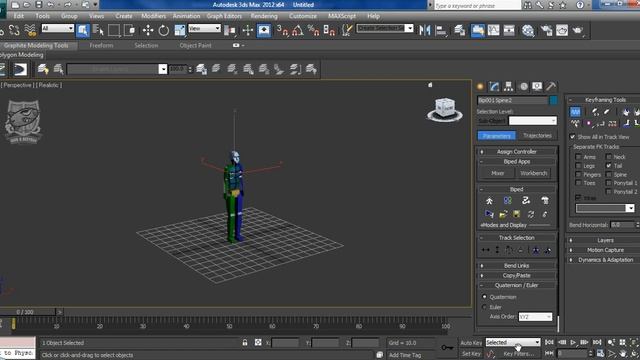Toggle the Angle Snap button
640x360 pixels.
click(298, 30)
